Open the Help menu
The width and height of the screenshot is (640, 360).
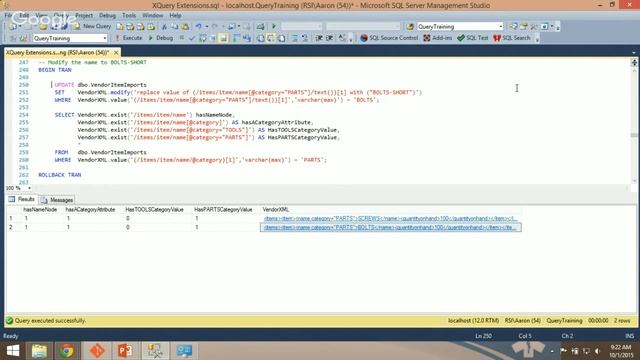coord(175,15)
